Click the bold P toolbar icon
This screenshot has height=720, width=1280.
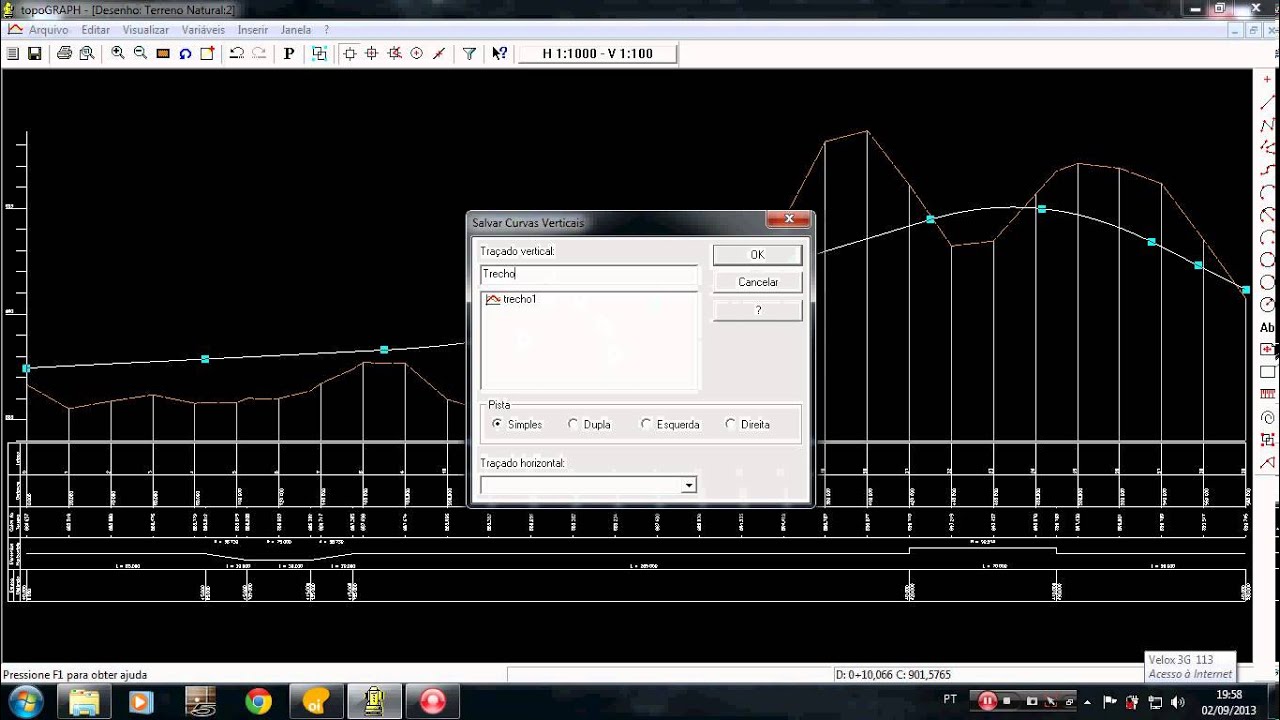click(289, 54)
